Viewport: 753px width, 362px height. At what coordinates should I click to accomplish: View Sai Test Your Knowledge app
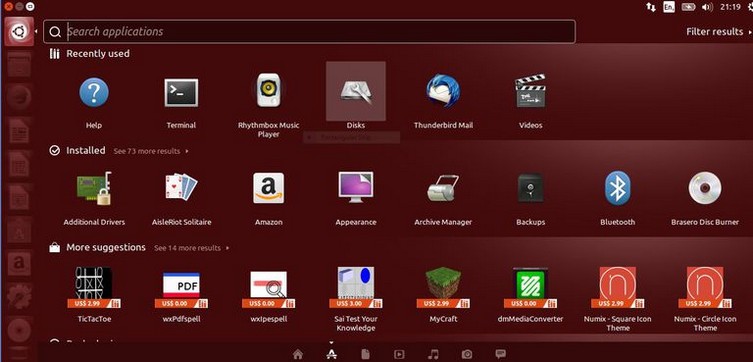(x=356, y=287)
